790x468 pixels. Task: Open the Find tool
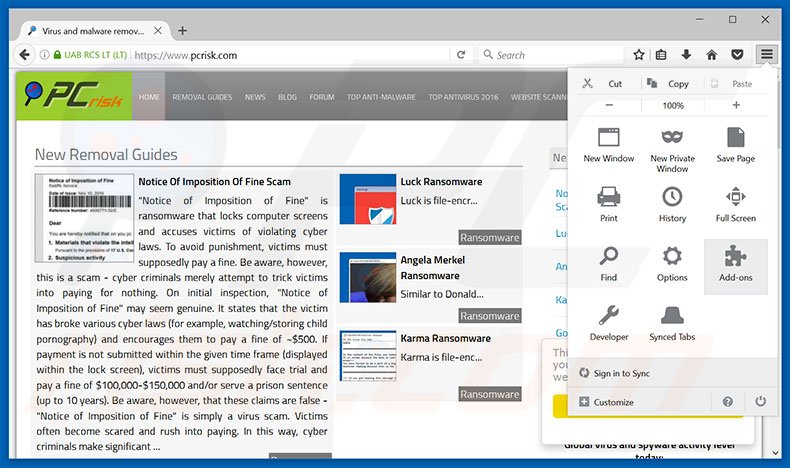609,264
